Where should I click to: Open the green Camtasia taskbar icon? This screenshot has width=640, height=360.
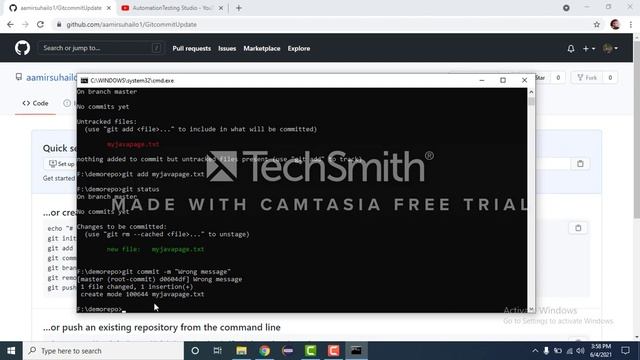(x=311, y=351)
